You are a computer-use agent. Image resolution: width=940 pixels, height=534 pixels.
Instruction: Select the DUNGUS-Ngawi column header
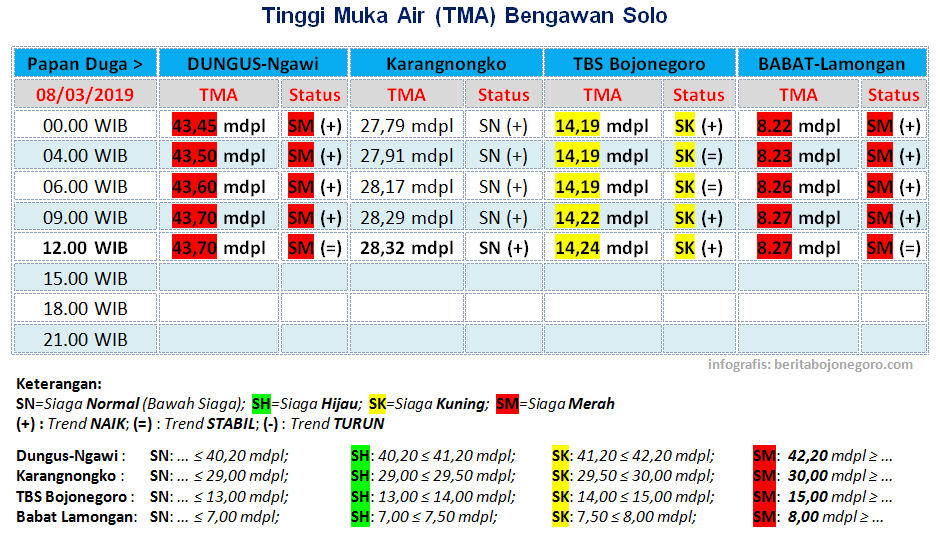pos(253,63)
